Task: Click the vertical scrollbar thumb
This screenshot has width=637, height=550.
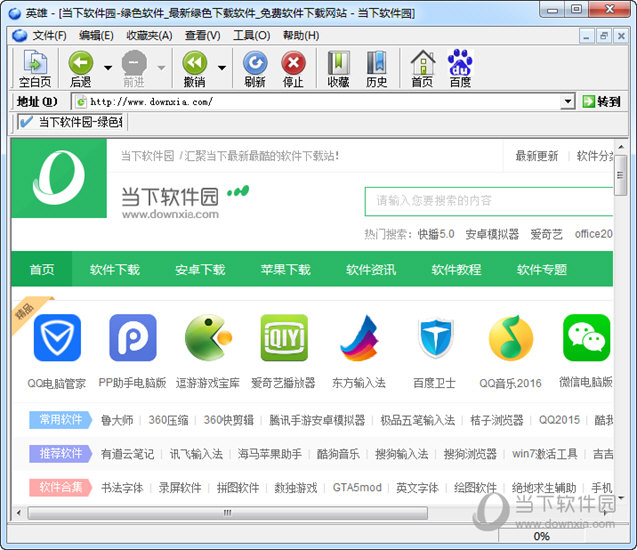Action: click(620, 175)
